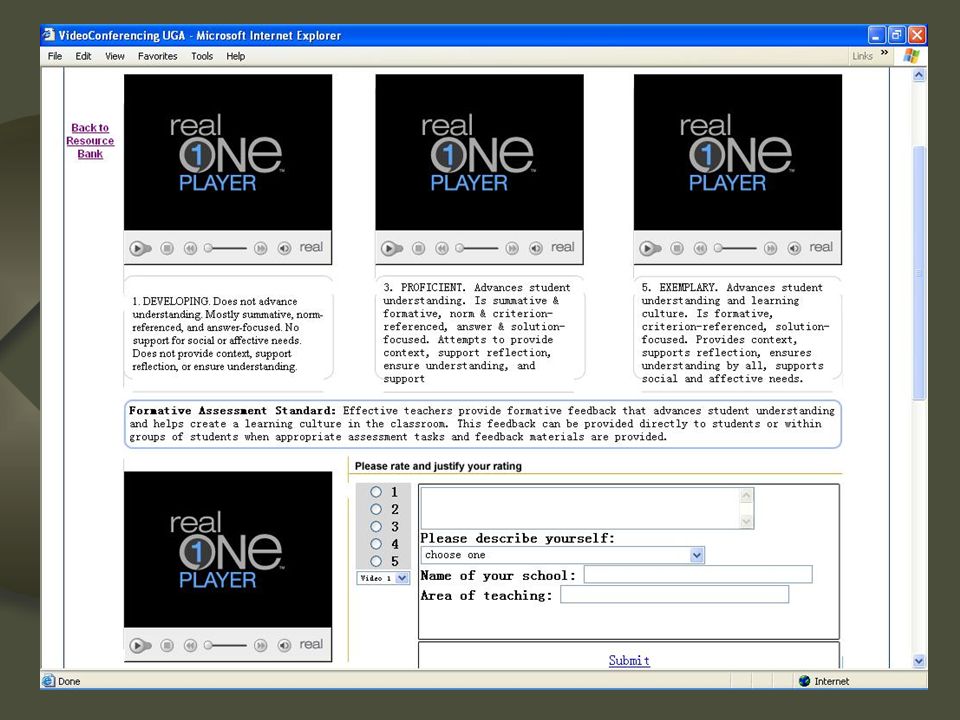Play the Proficient video player
Viewport: 960px width, 720px height.
pyautogui.click(x=392, y=249)
